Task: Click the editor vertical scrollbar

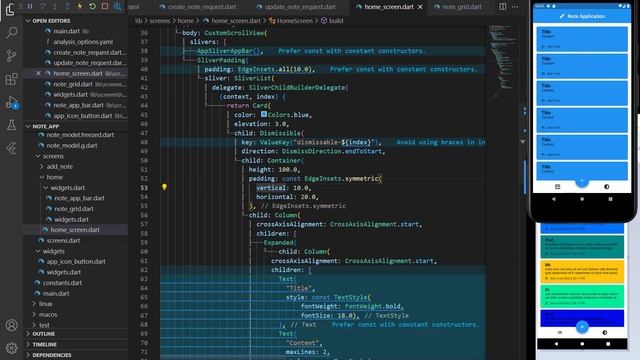Action: (x=524, y=176)
